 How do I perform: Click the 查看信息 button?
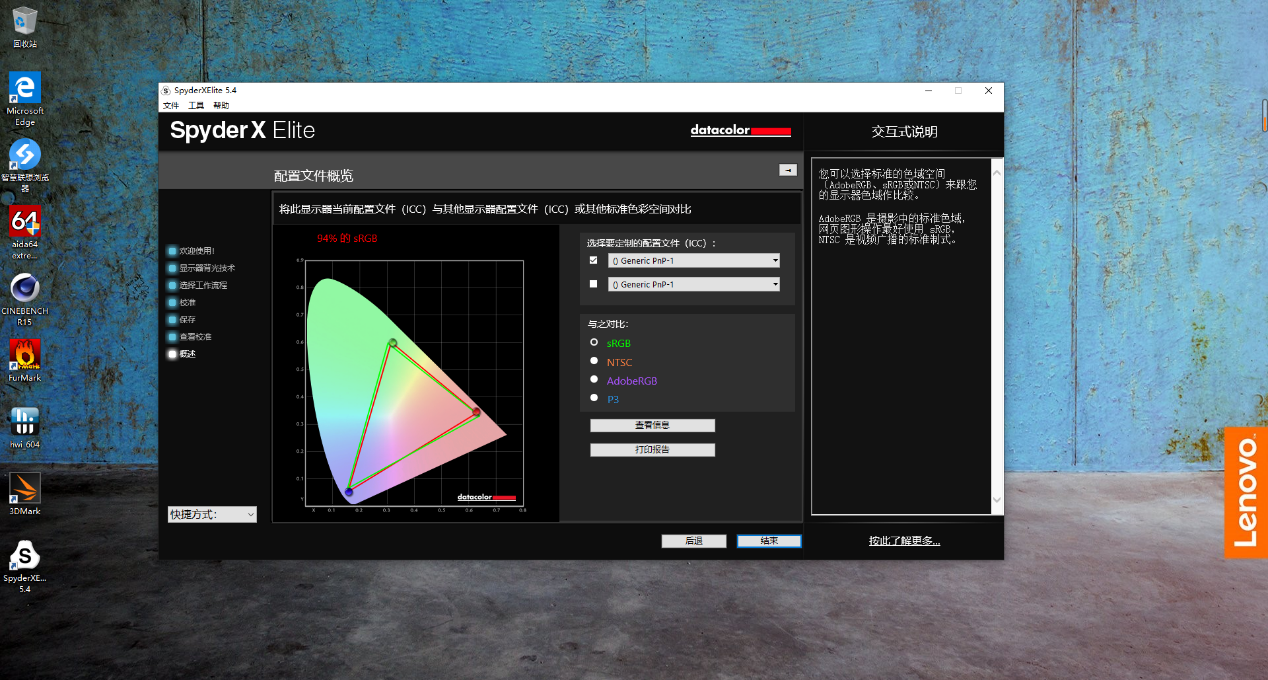click(x=652, y=425)
